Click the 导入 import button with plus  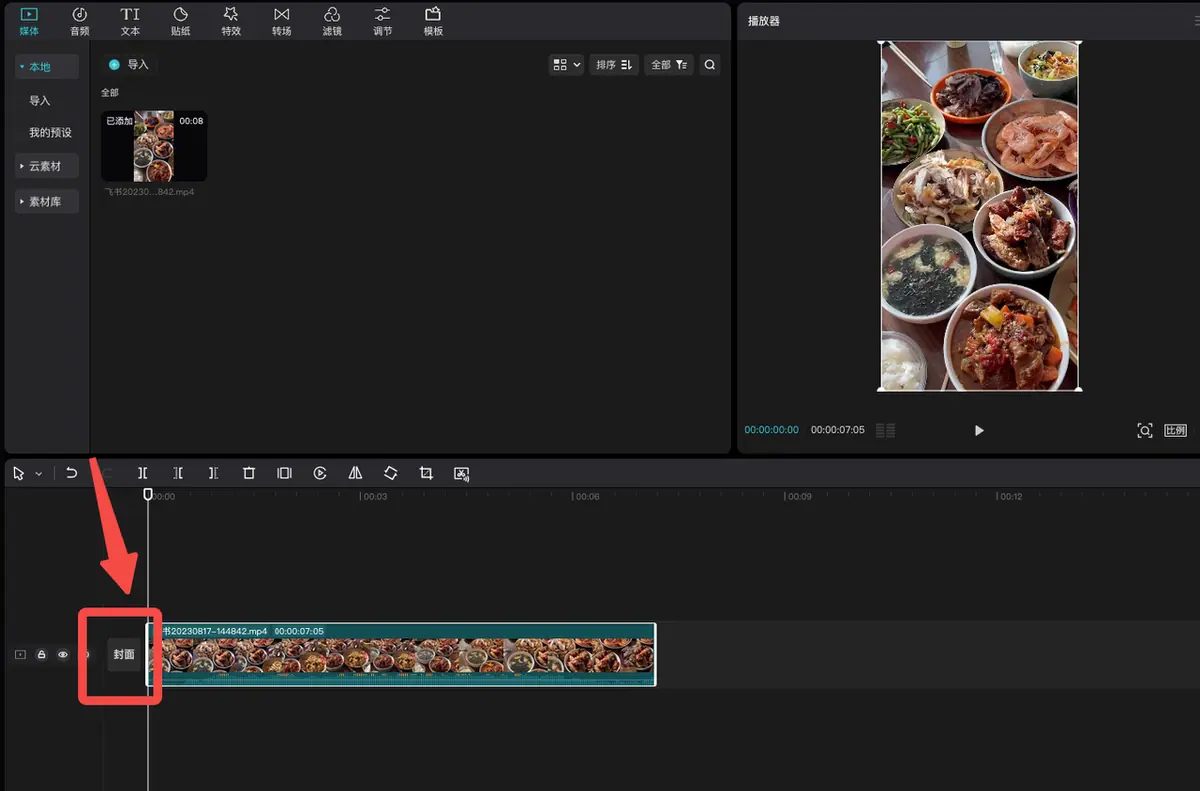click(x=129, y=65)
